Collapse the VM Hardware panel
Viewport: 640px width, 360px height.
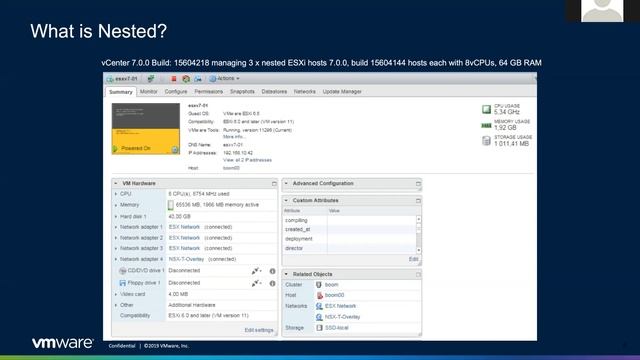116,184
